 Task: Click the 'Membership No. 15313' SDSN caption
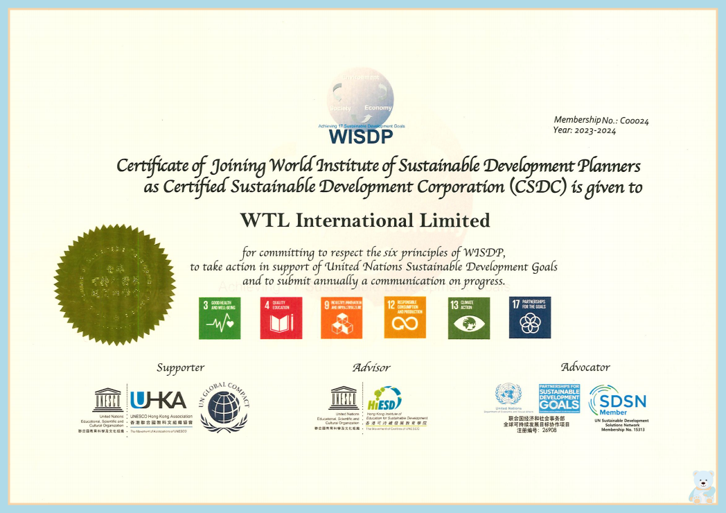click(623, 430)
